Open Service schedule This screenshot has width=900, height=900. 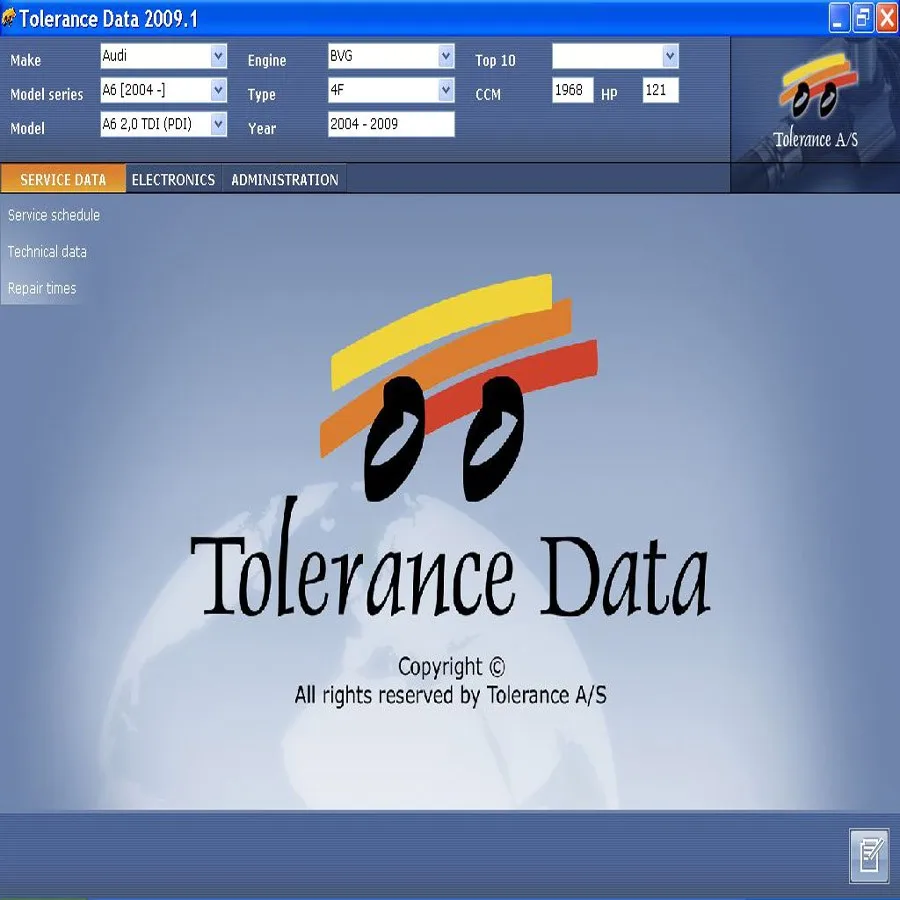tap(54, 215)
